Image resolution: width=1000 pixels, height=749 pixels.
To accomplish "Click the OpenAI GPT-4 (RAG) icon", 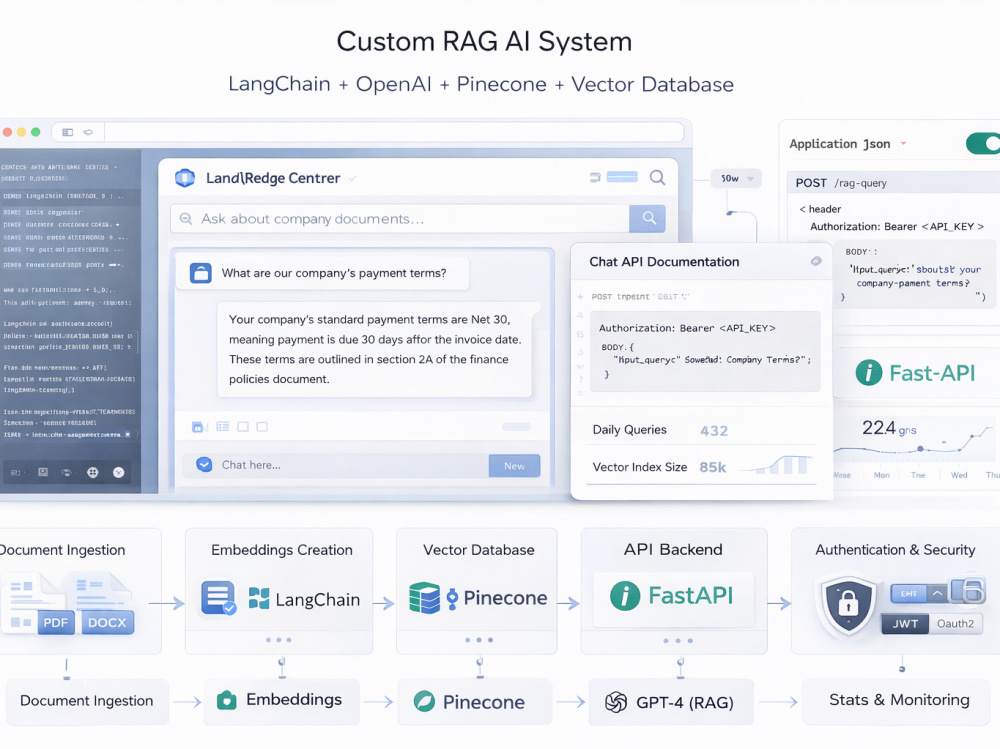I will [x=615, y=702].
